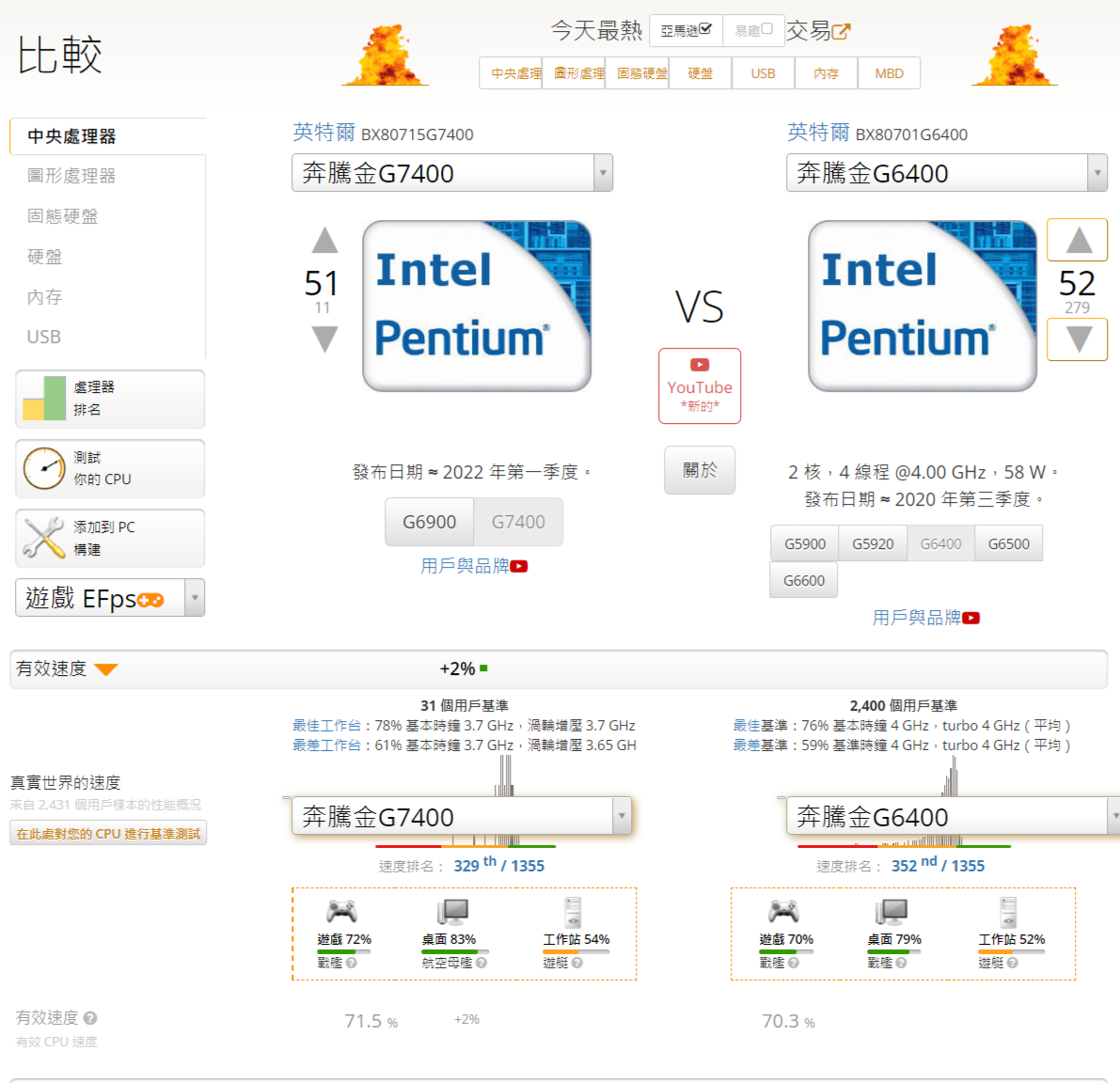This screenshot has width=1120, height=1083.
Task: Click the gamepad icon above 遊戲 72%
Action: [342, 911]
